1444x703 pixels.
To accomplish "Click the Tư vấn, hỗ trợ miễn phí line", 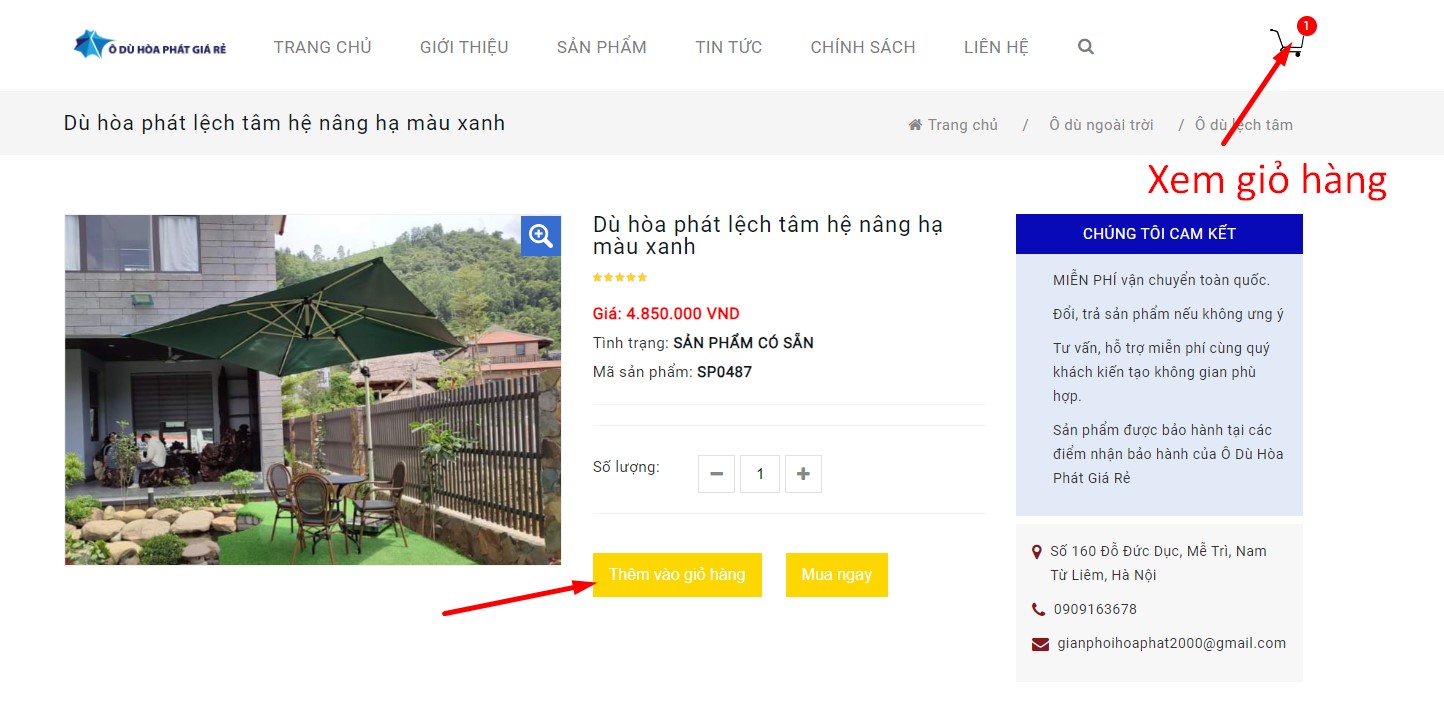I will (1161, 372).
